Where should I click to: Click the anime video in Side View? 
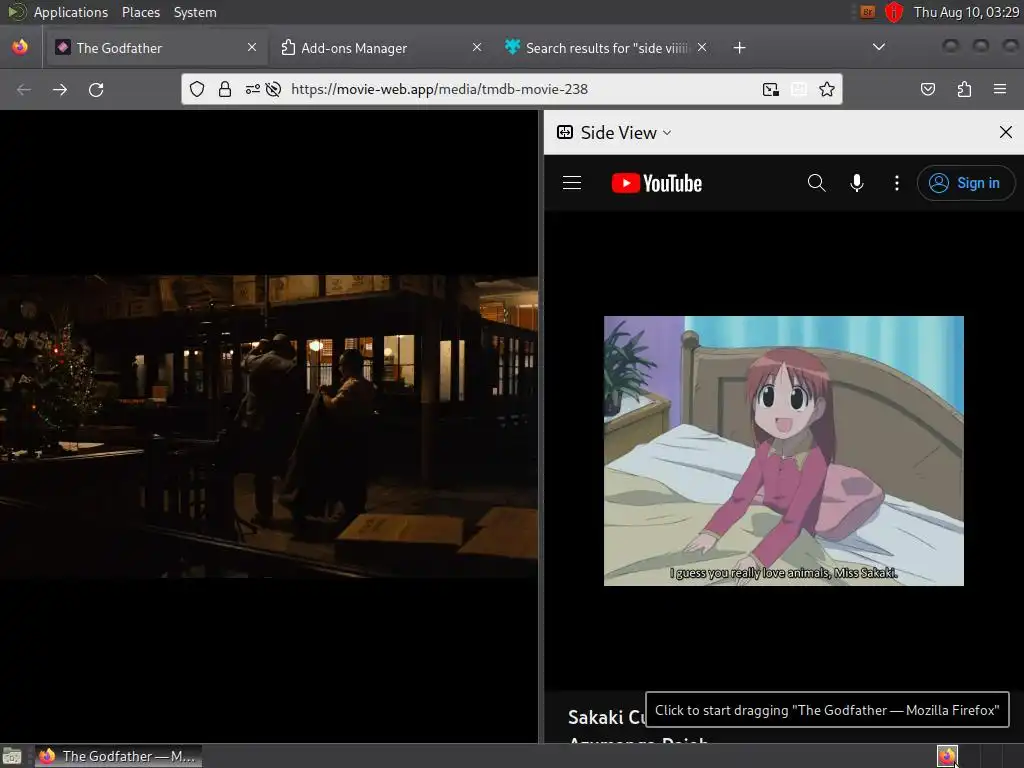click(x=784, y=451)
